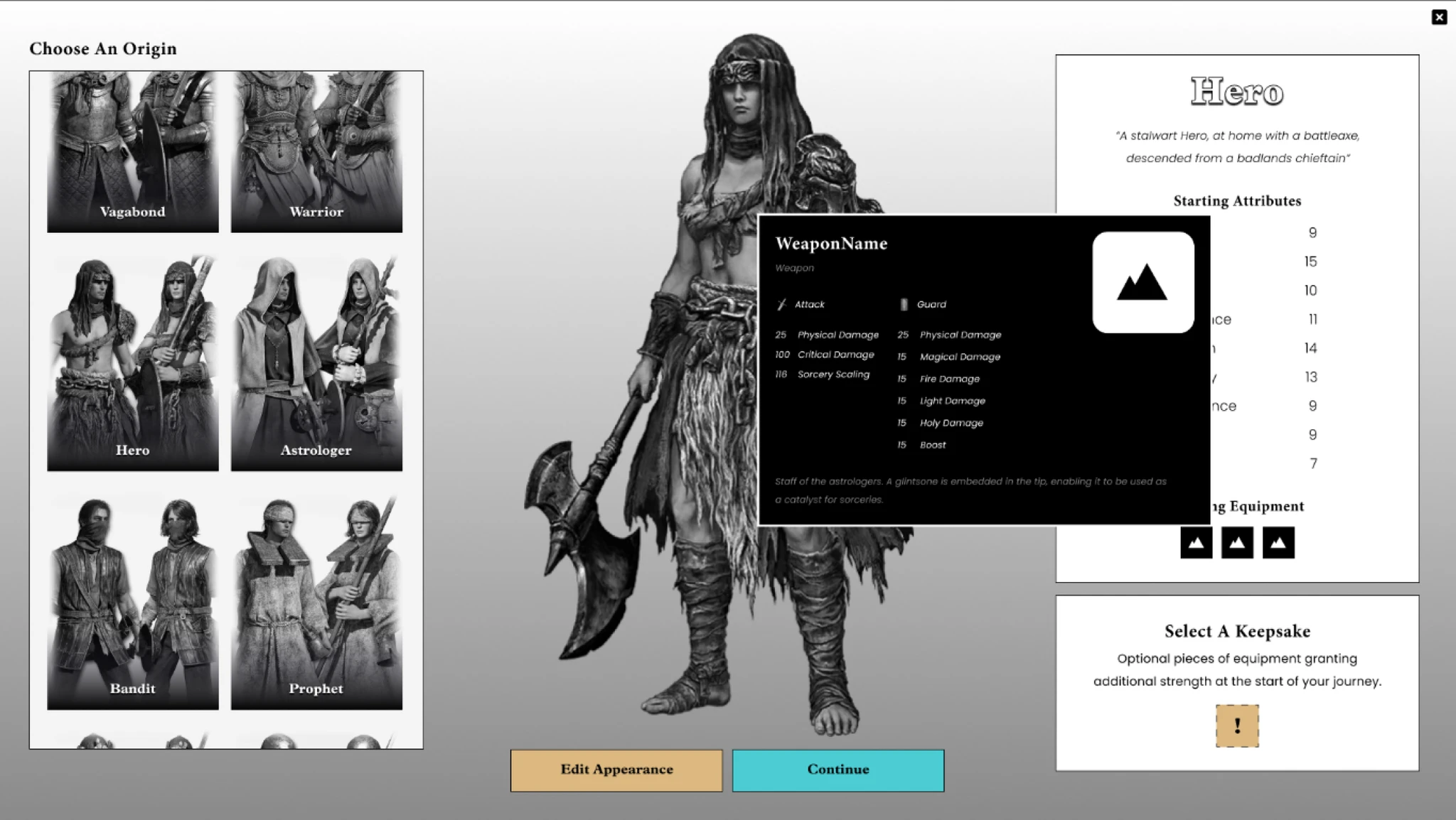
Task: Click the first starting equipment icon
Action: [1196, 543]
